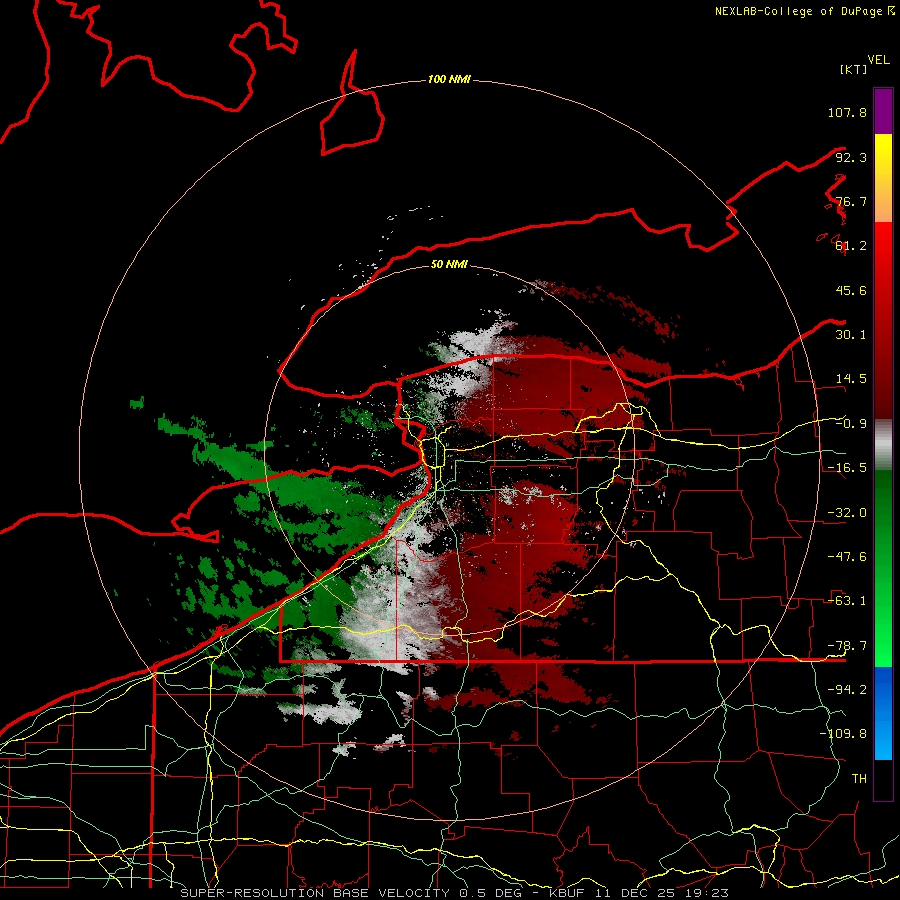Click the VEL legend title
Image resolution: width=900 pixels, height=900 pixels.
click(878, 59)
